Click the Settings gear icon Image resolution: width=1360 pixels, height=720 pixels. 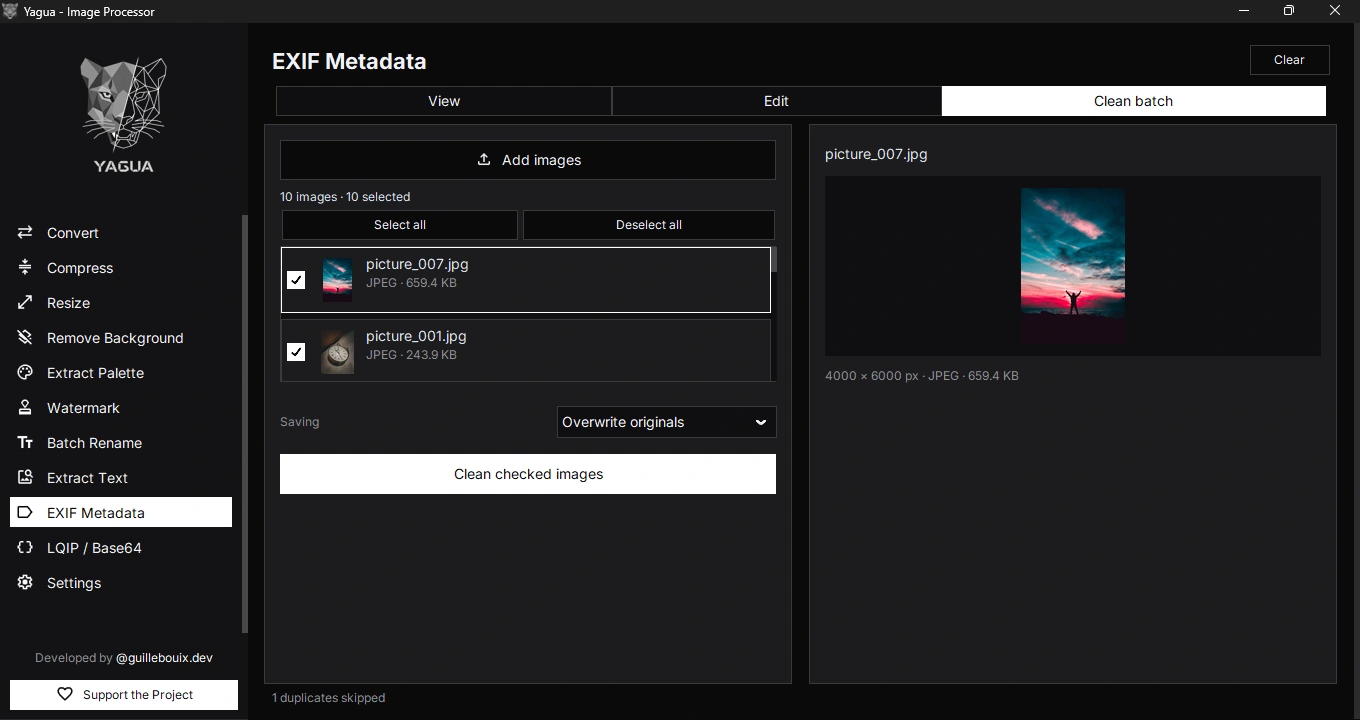25,583
